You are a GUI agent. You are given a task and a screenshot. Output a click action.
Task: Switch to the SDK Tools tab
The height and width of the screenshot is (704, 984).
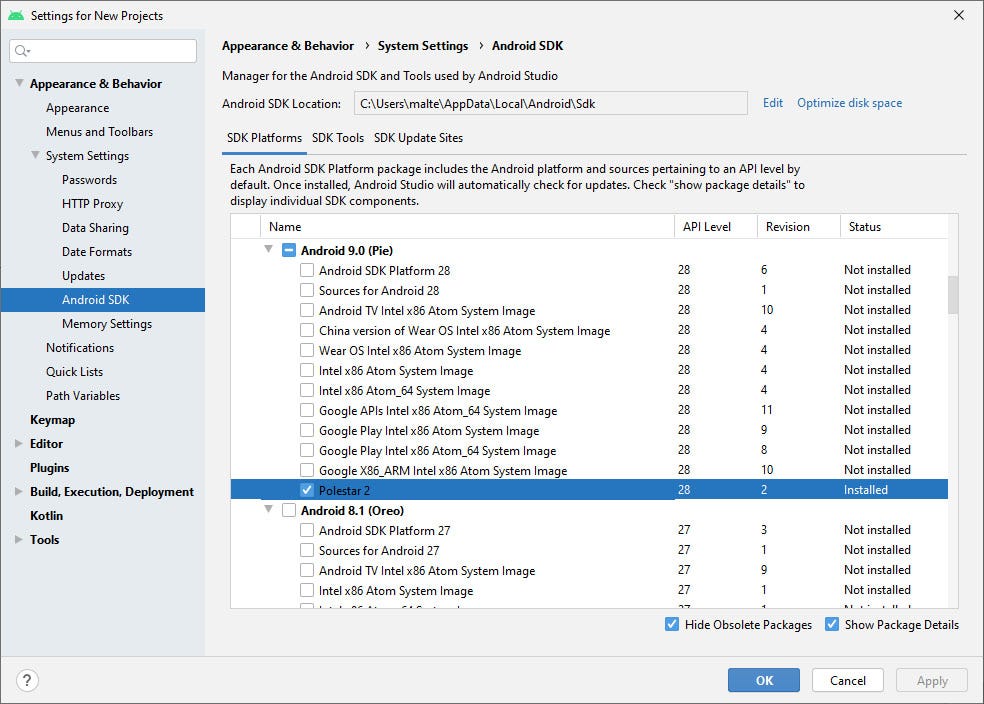(x=338, y=138)
